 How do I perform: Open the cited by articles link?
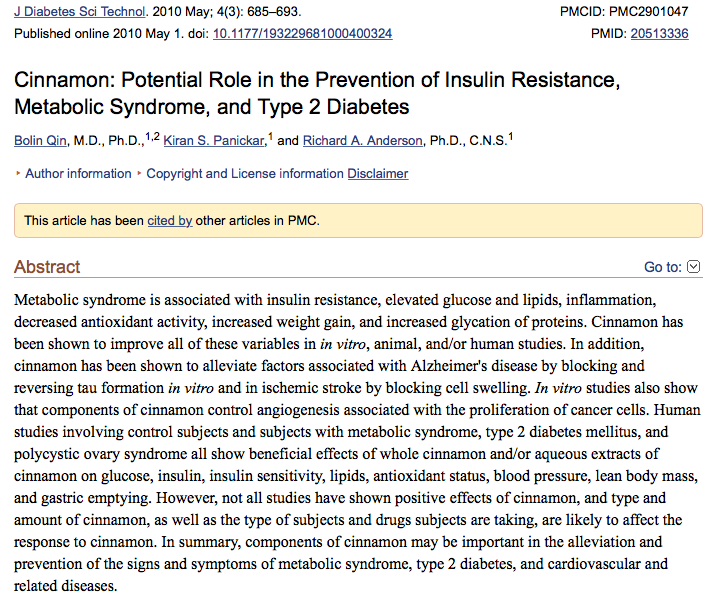click(169, 220)
